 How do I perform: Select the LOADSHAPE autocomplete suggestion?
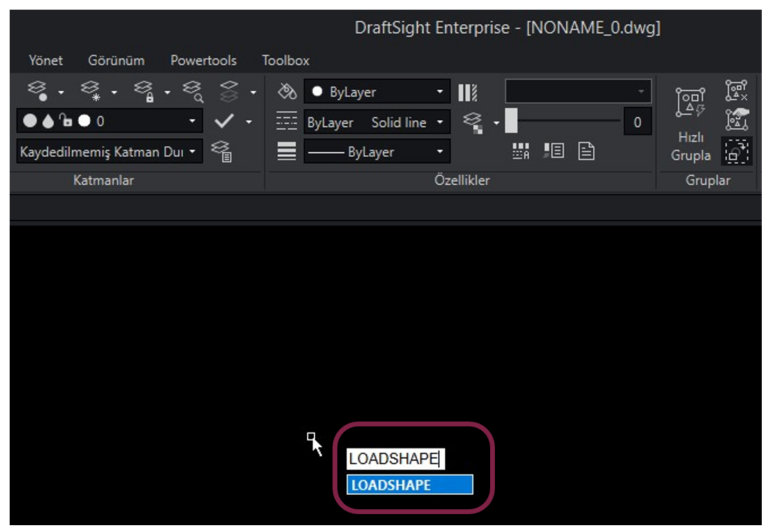point(409,485)
